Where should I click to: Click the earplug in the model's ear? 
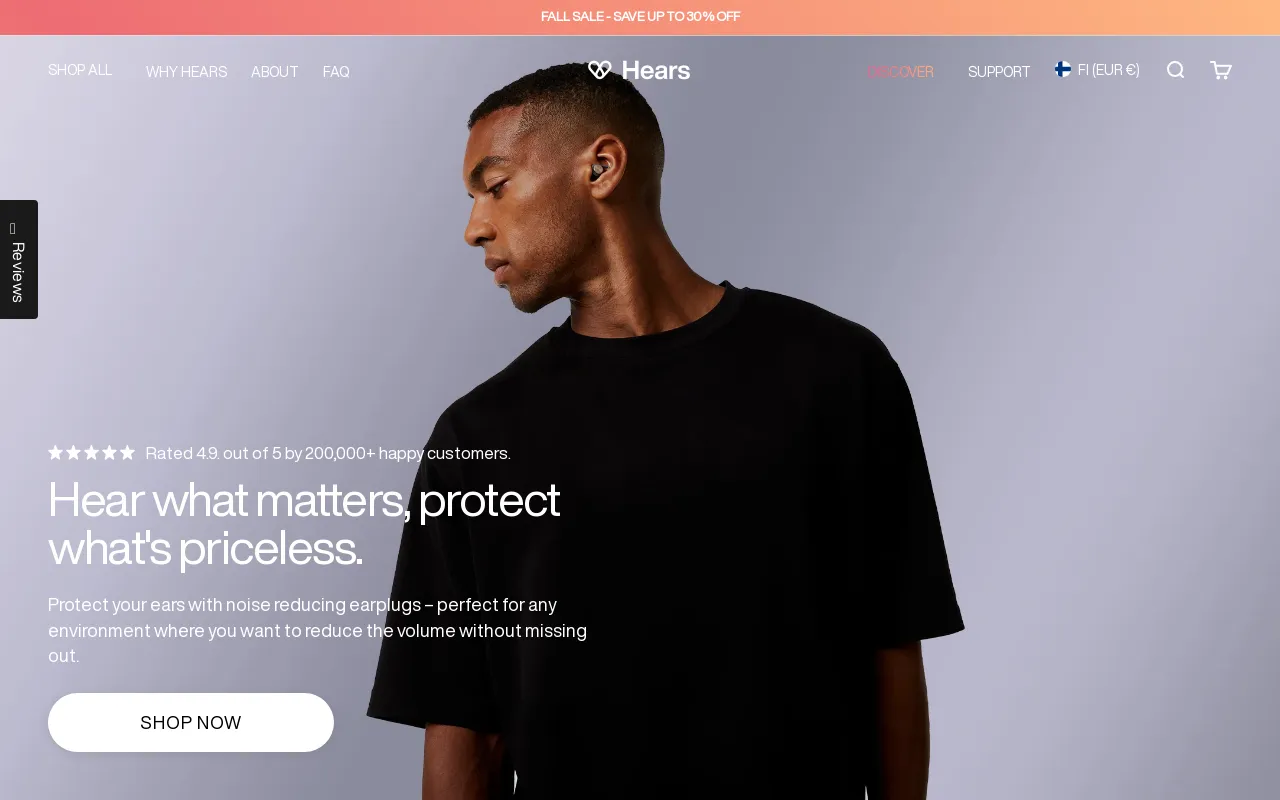[x=597, y=170]
